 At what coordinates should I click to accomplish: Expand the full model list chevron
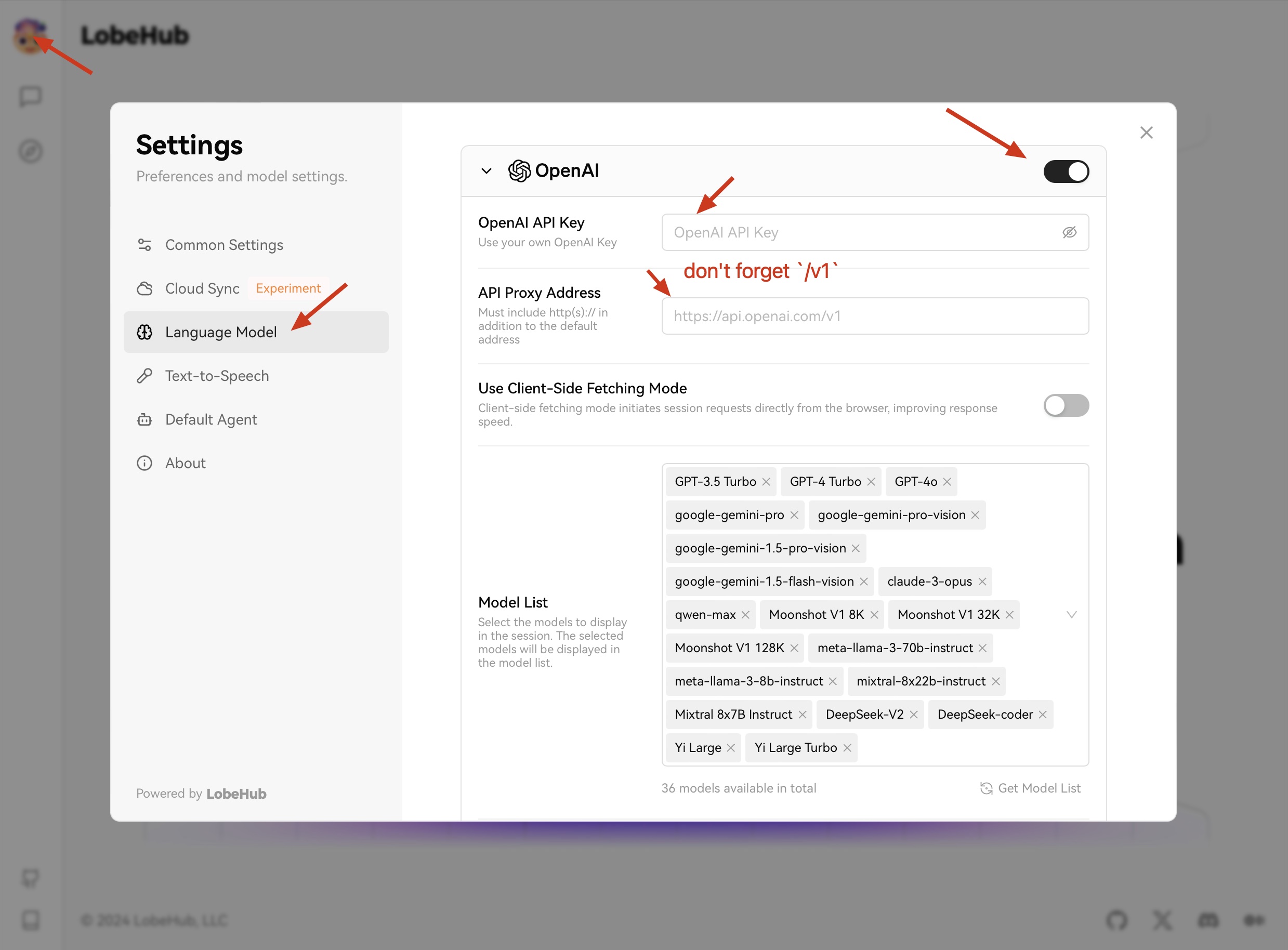(1071, 614)
